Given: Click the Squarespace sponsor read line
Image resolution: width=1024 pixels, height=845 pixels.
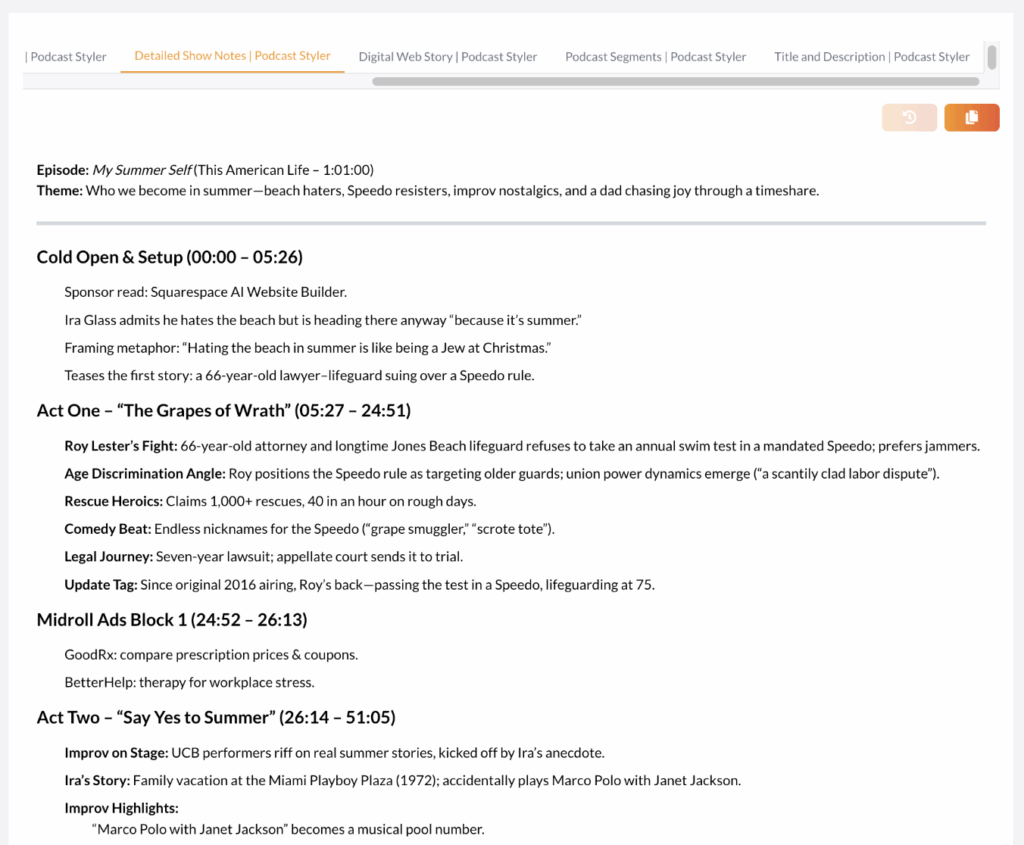Looking at the screenshot, I should (x=205, y=292).
